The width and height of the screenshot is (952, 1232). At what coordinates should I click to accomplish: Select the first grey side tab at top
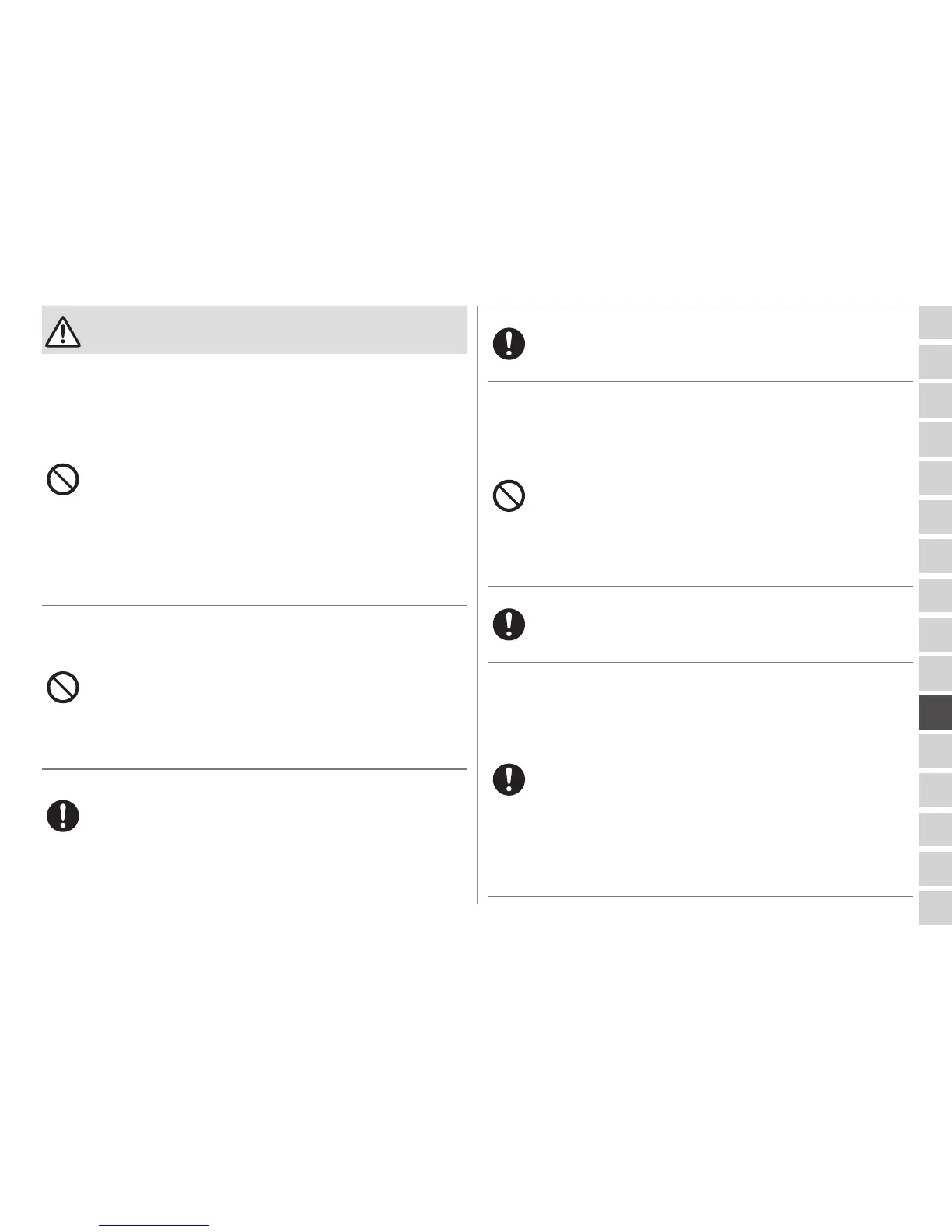tap(935, 323)
